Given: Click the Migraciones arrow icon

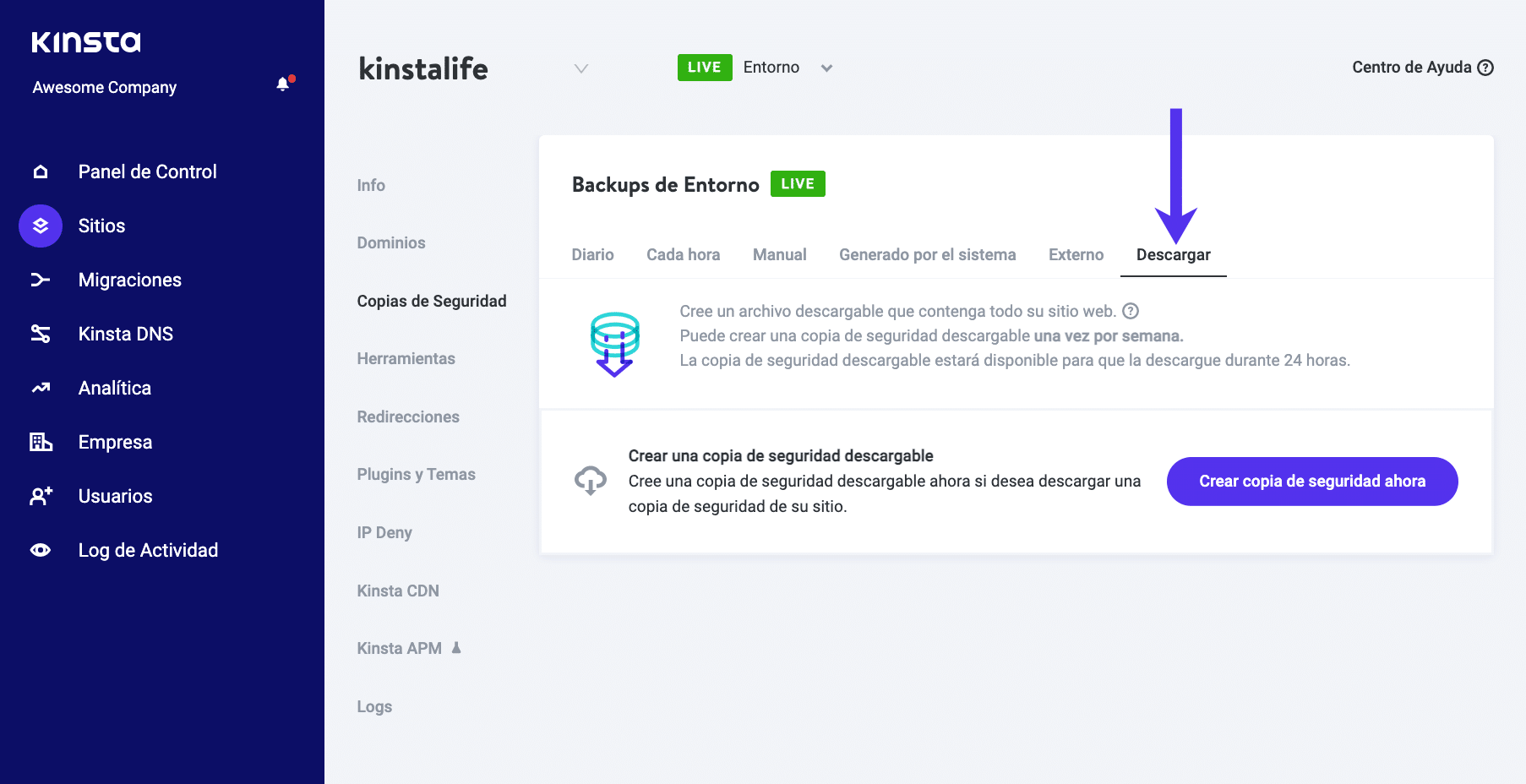Looking at the screenshot, I should (x=41, y=280).
